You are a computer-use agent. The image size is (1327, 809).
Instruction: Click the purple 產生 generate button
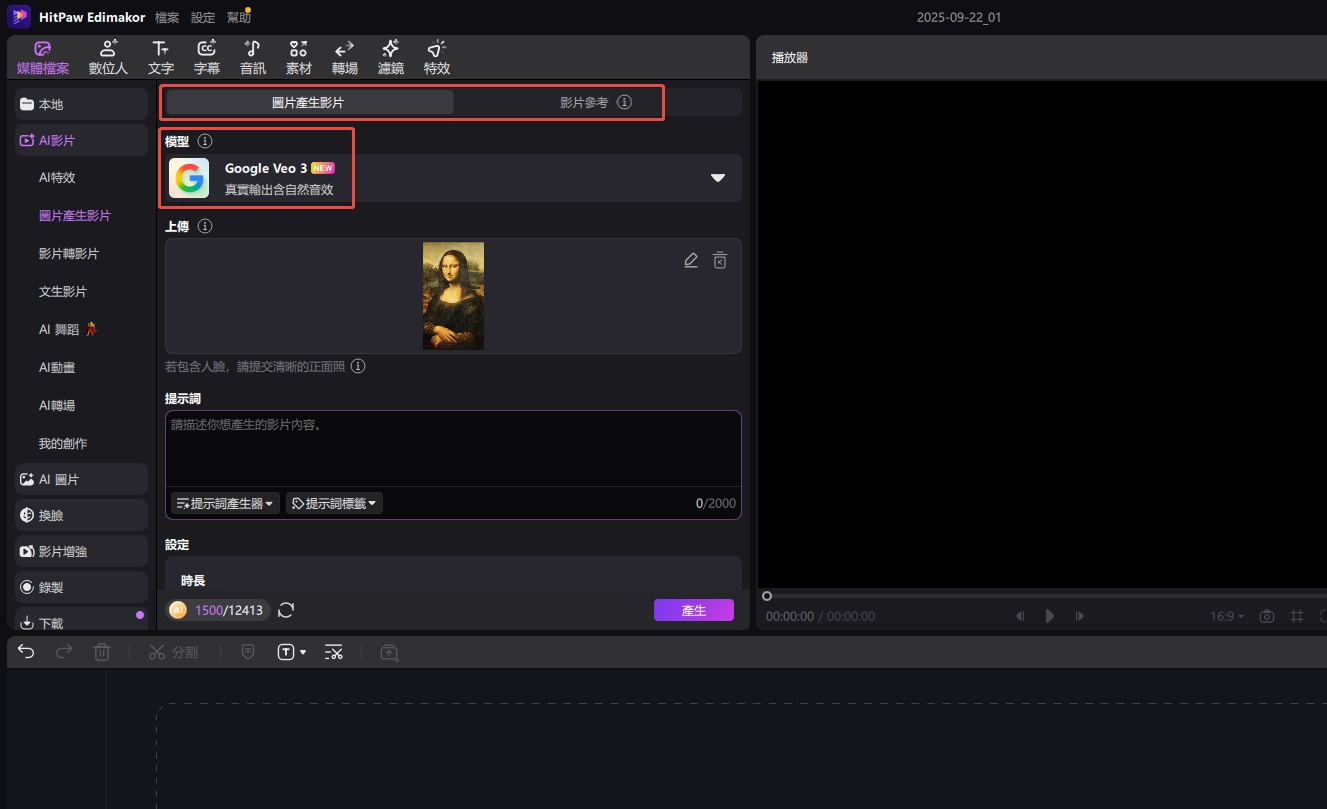coord(693,610)
